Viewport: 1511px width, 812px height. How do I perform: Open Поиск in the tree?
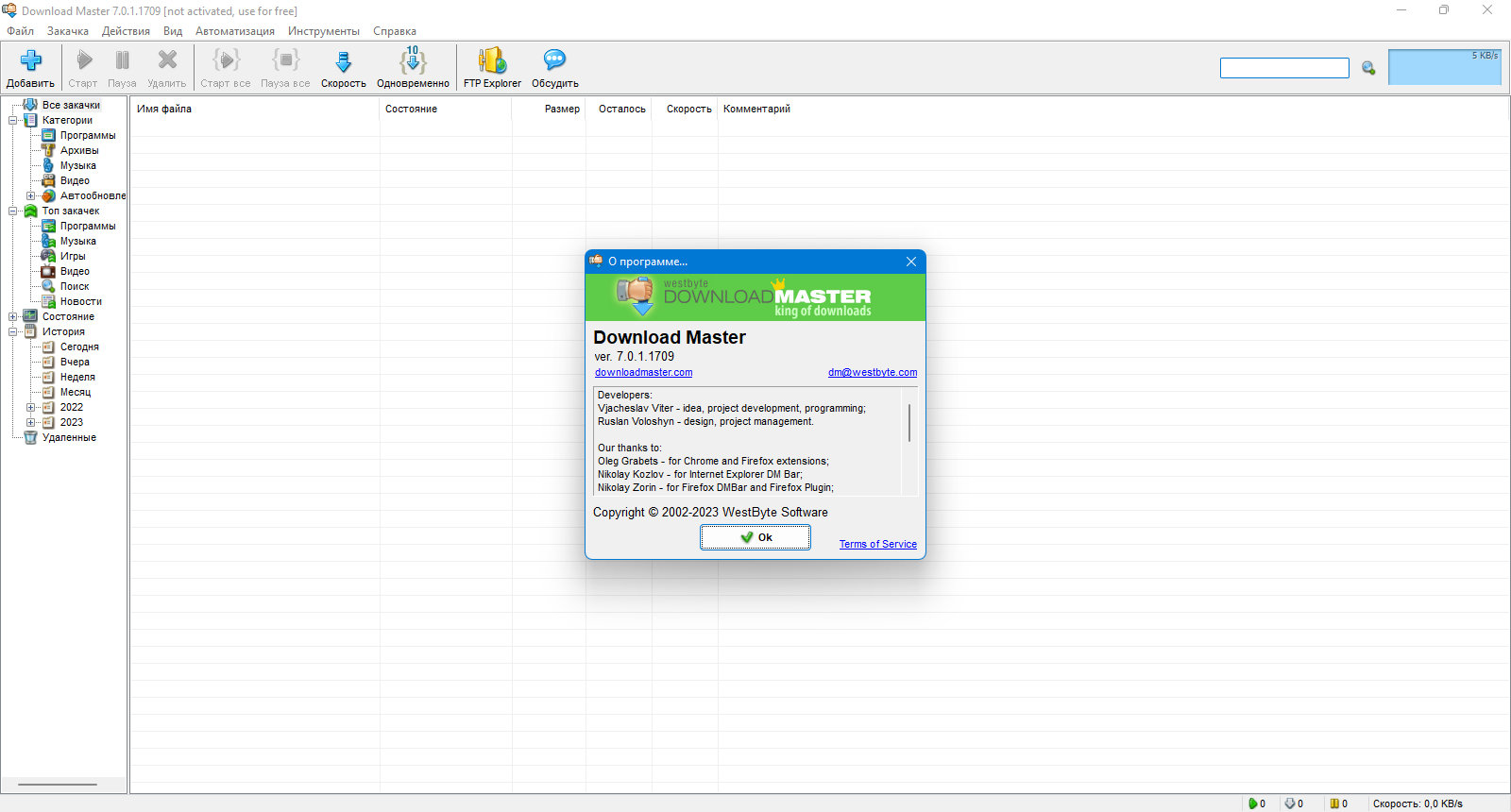point(75,286)
